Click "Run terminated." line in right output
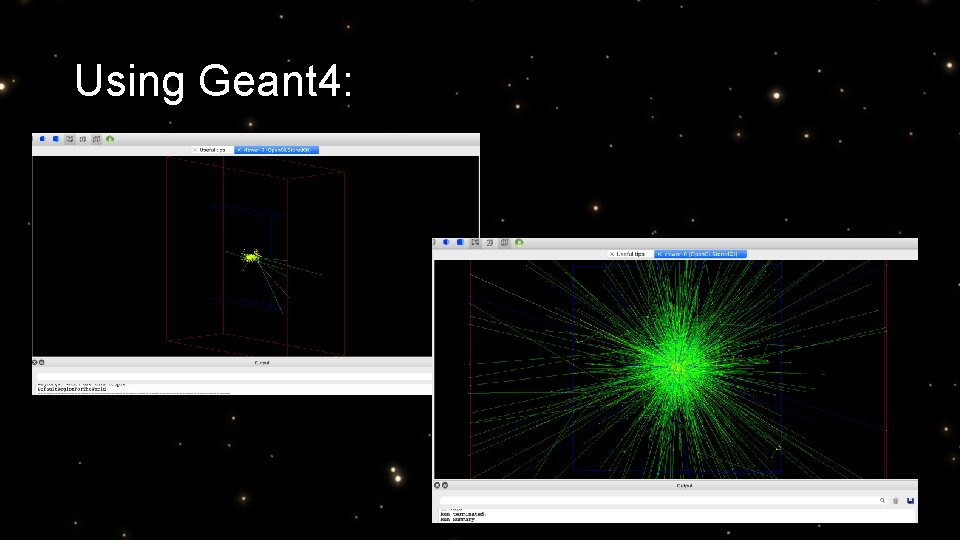 pyautogui.click(x=463, y=514)
